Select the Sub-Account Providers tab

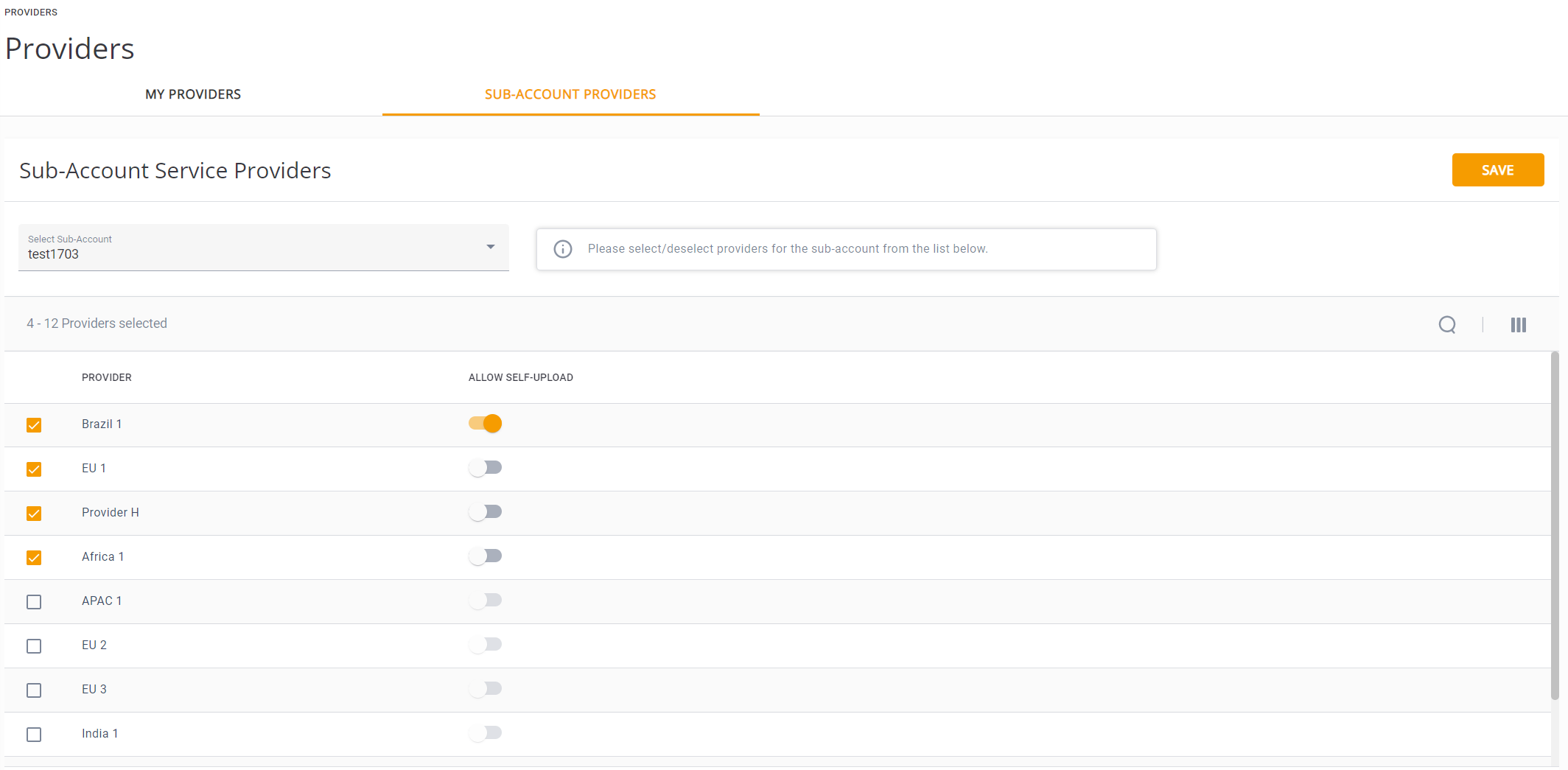point(570,94)
